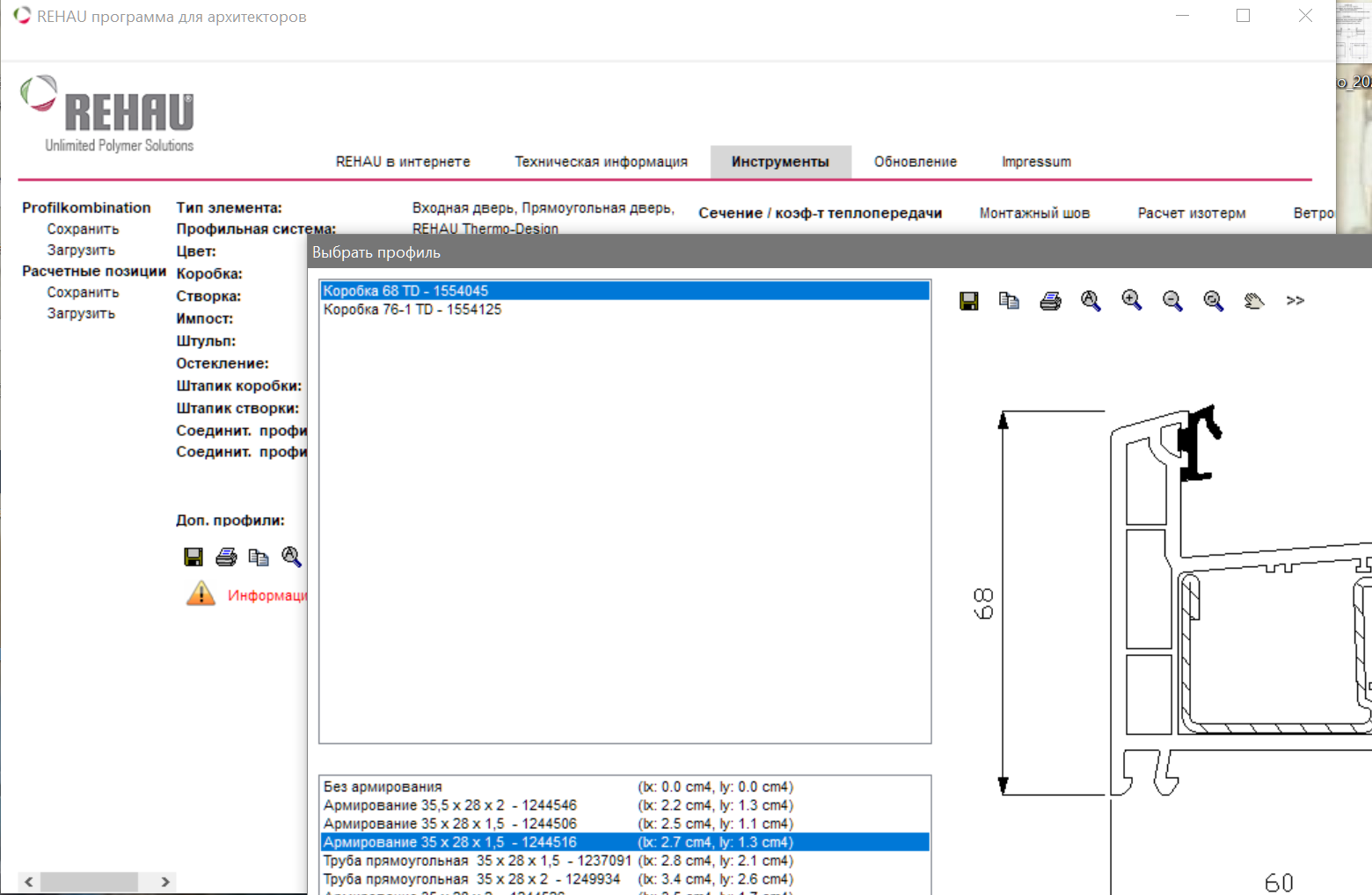Click the Створка: label
The image size is (1372, 895).
point(208,296)
